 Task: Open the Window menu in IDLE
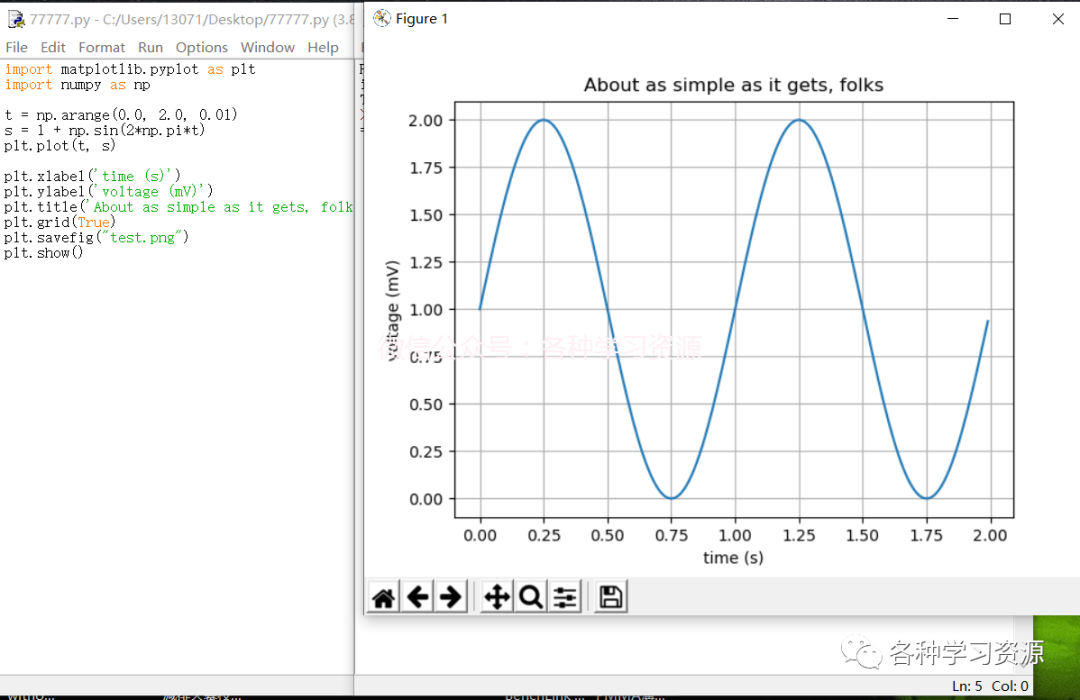(x=268, y=48)
